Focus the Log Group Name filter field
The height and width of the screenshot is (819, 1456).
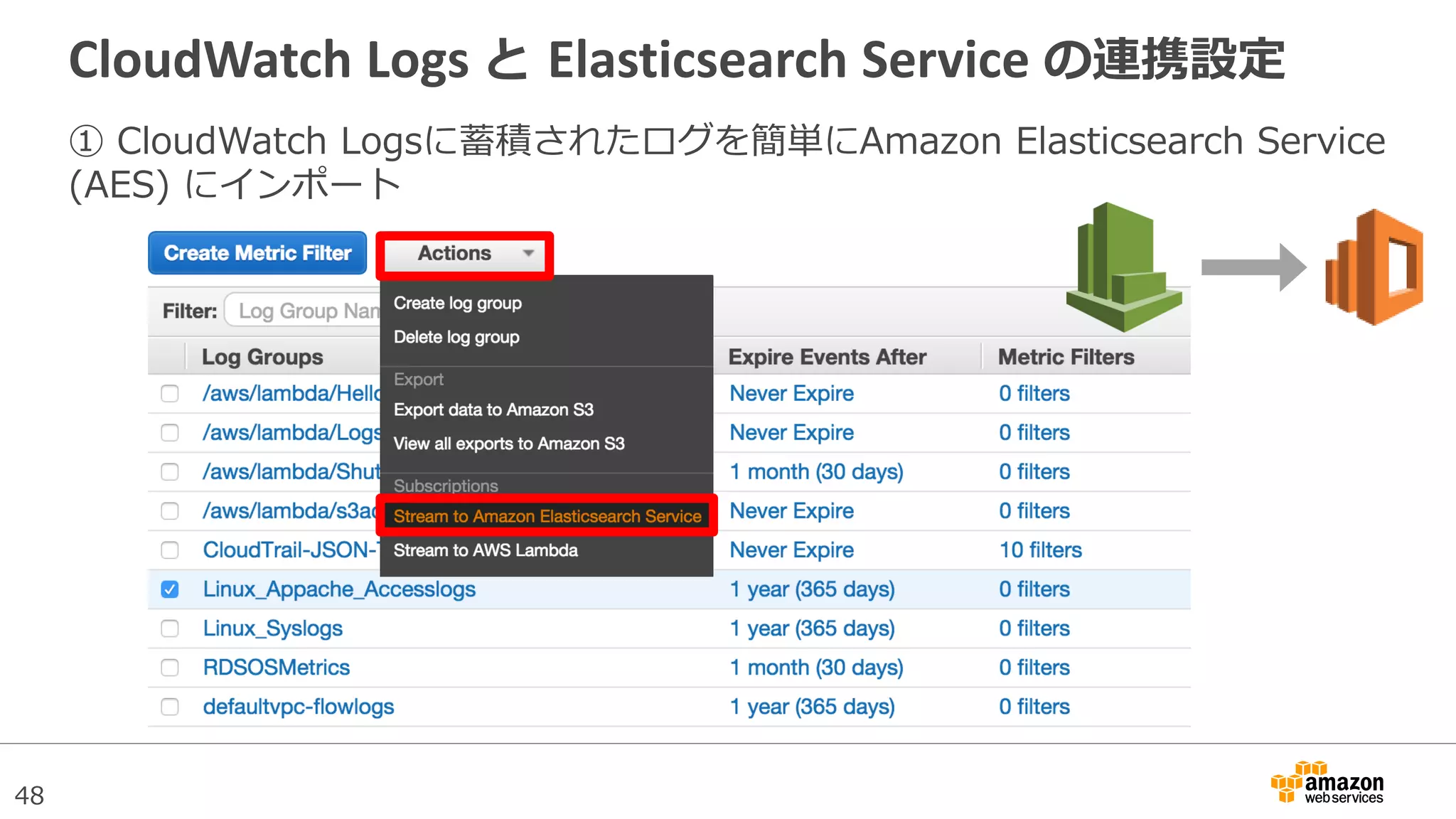[303, 311]
